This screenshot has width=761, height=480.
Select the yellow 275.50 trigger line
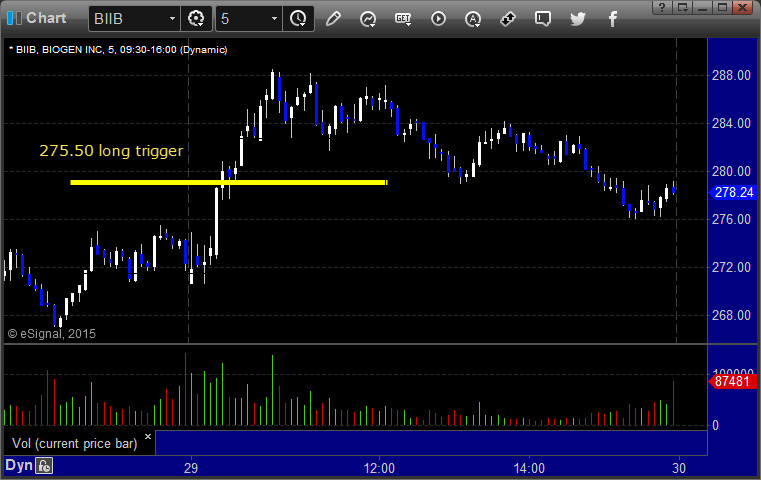pyautogui.click(x=229, y=182)
